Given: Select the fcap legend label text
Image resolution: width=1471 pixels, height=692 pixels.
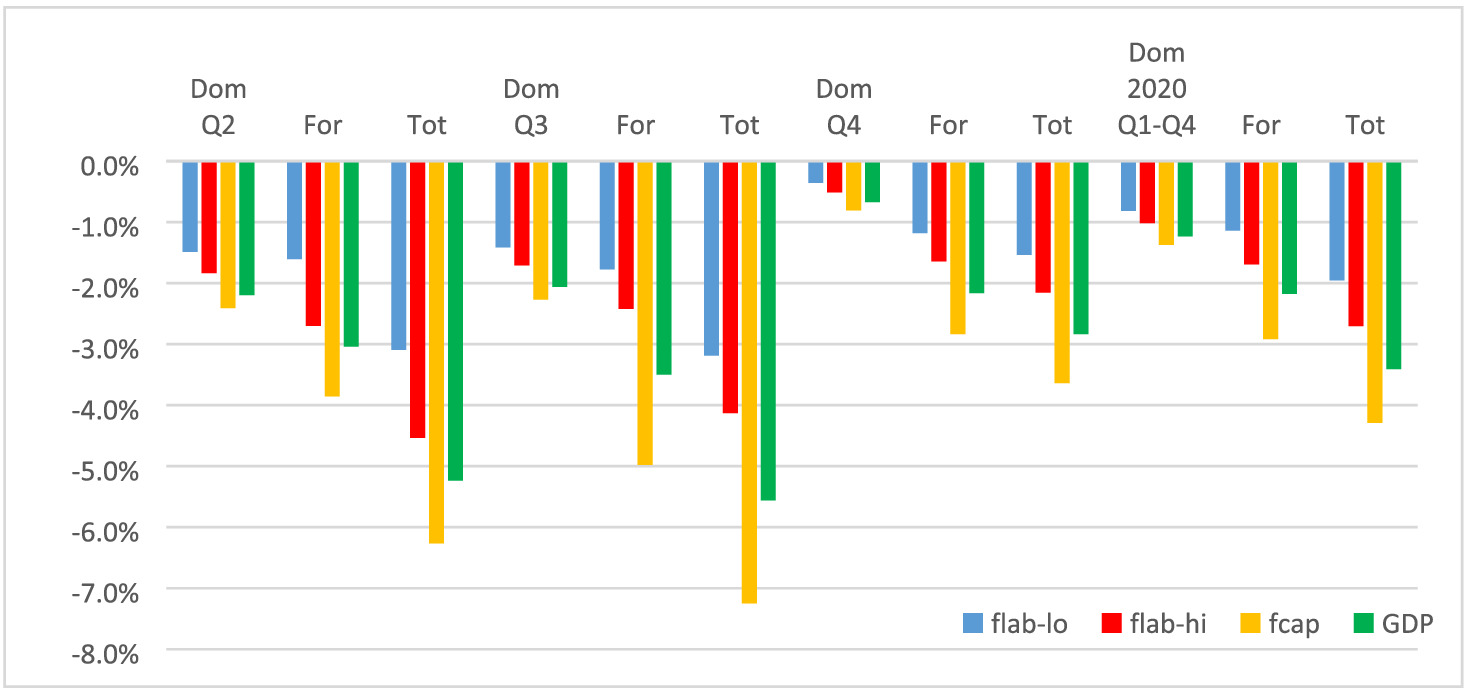Looking at the screenshot, I should (x=1293, y=625).
